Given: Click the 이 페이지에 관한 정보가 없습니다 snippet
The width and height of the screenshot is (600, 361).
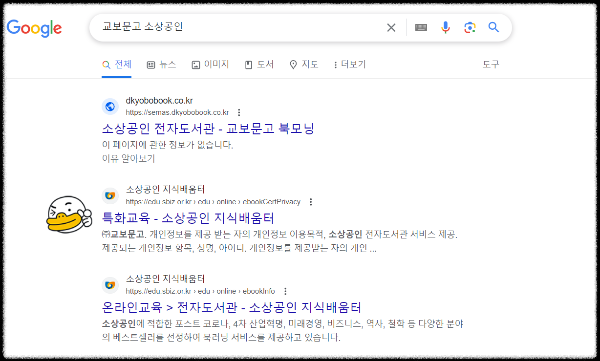Looking at the screenshot, I should 168,145.
